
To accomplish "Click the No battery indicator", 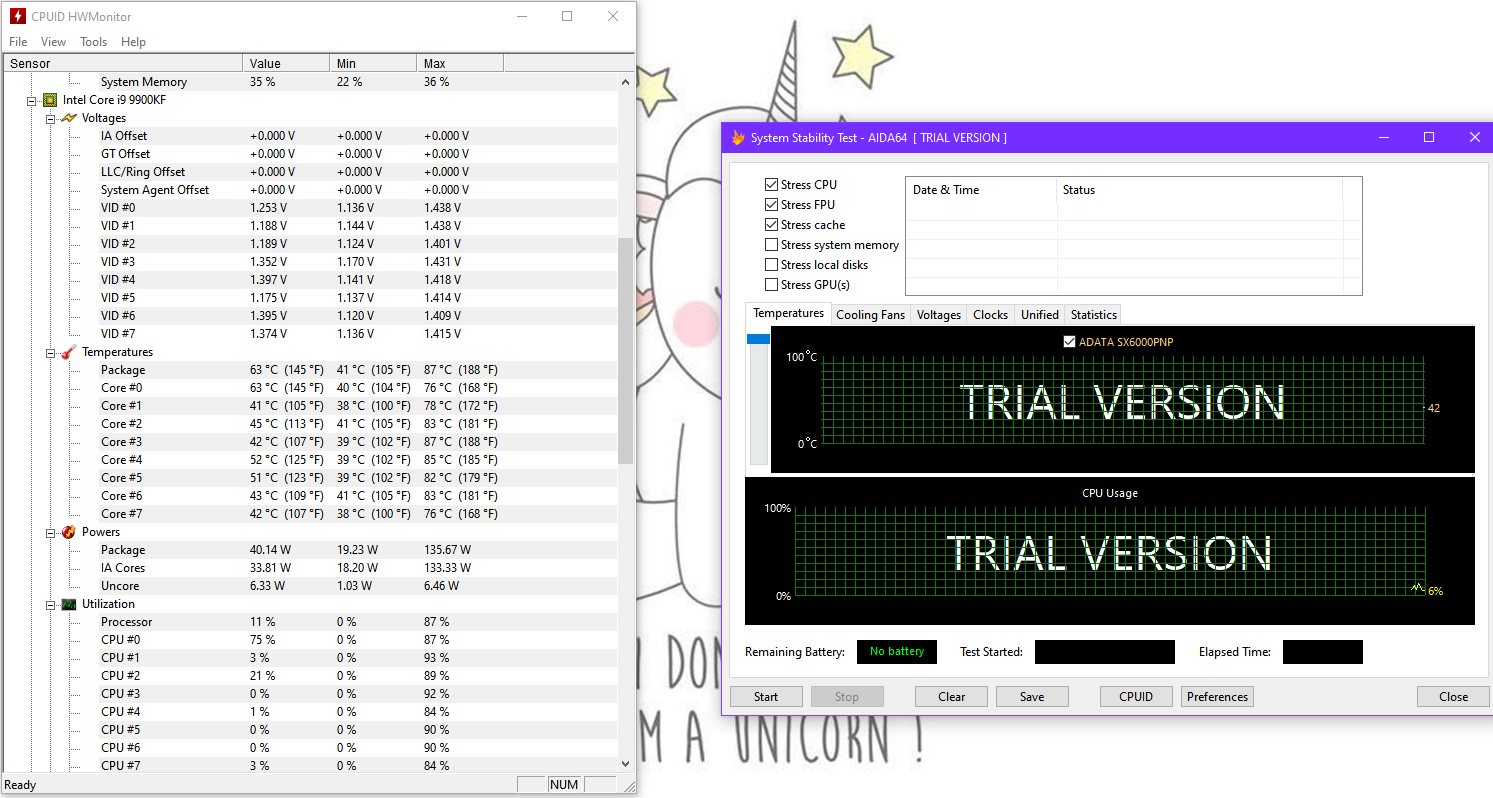I will pyautogui.click(x=897, y=652).
